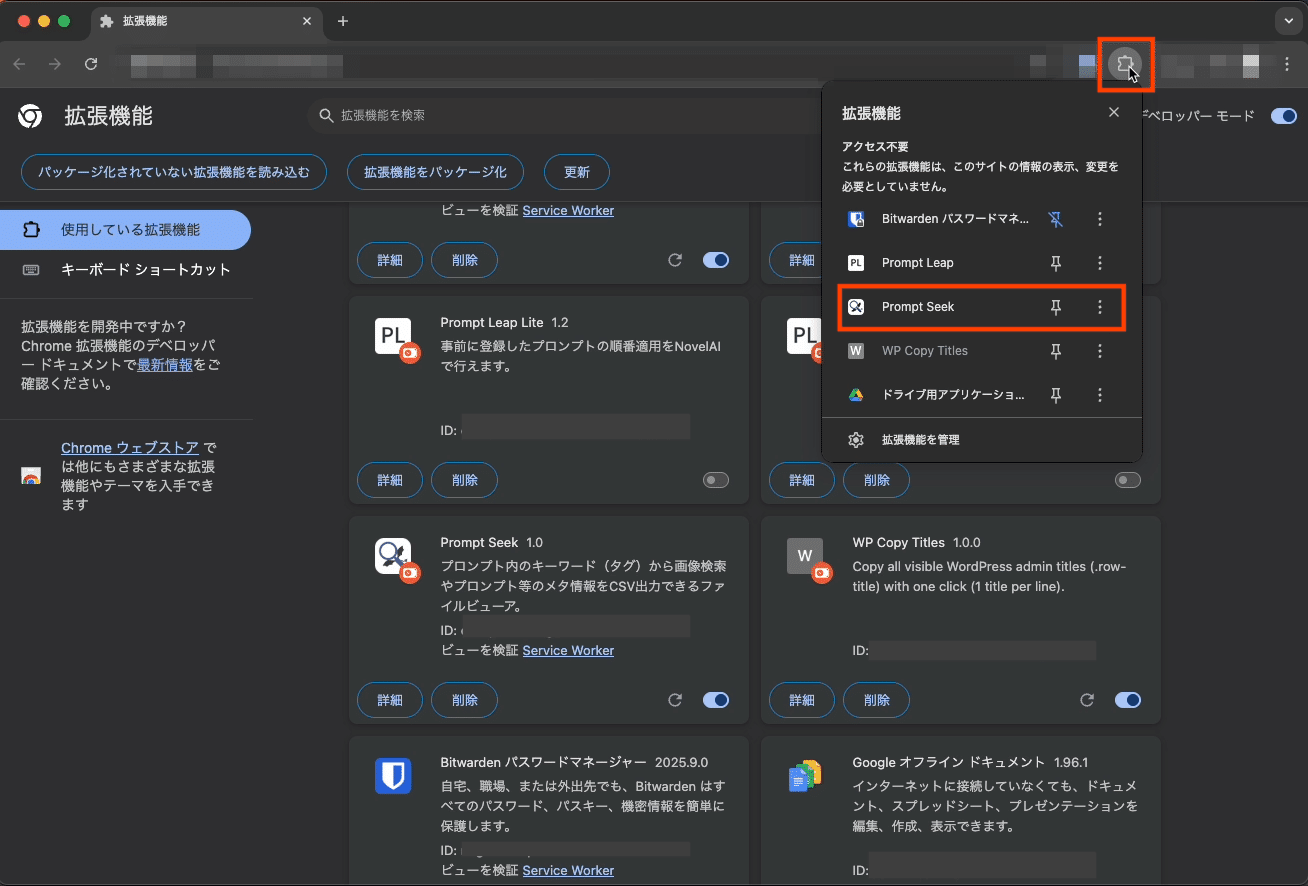Click the 'Prompt Seek 1.0' card title
This screenshot has height=886, width=1308.
492,543
